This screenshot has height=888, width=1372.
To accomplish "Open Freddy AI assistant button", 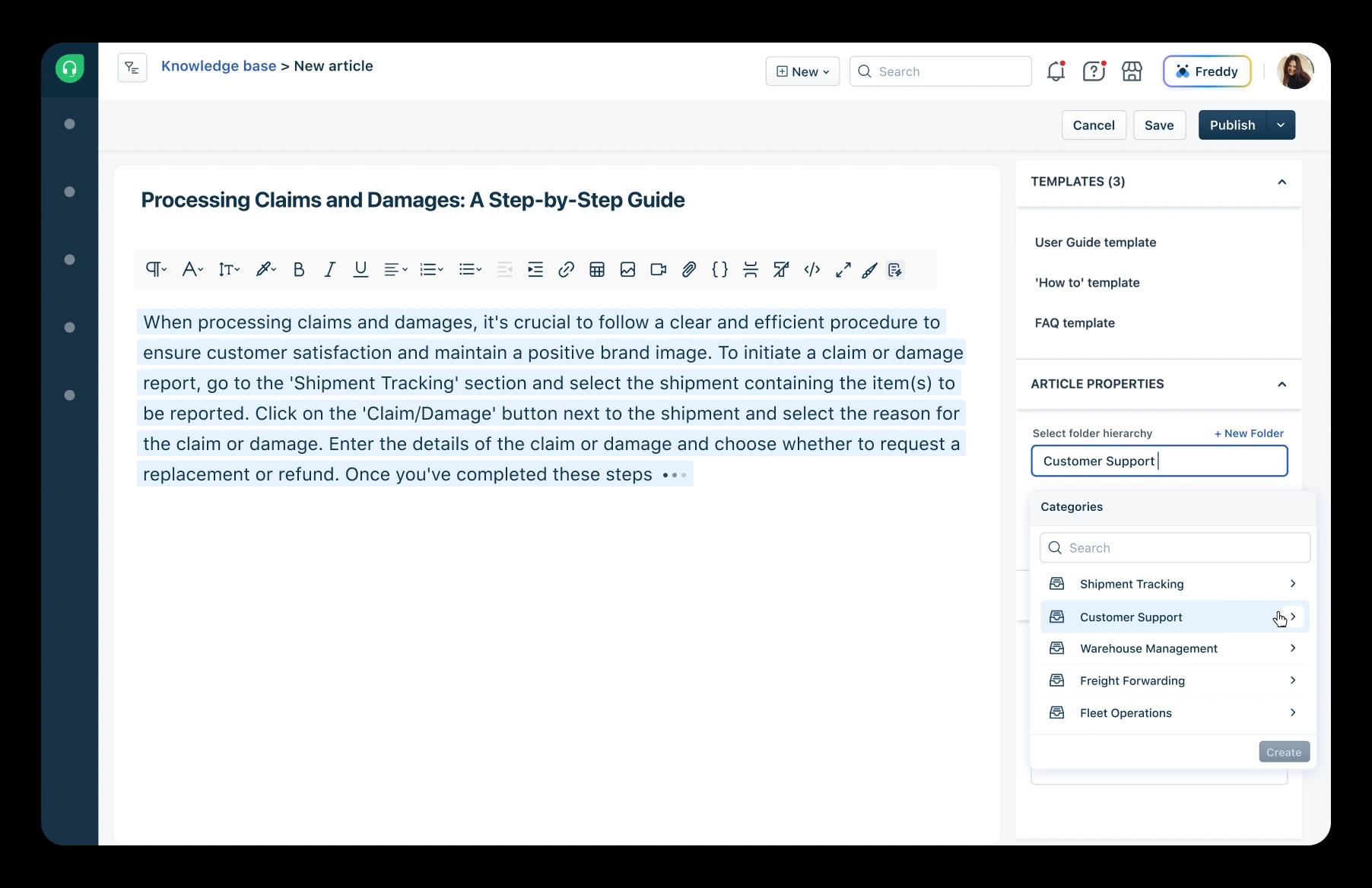I will click(x=1207, y=71).
